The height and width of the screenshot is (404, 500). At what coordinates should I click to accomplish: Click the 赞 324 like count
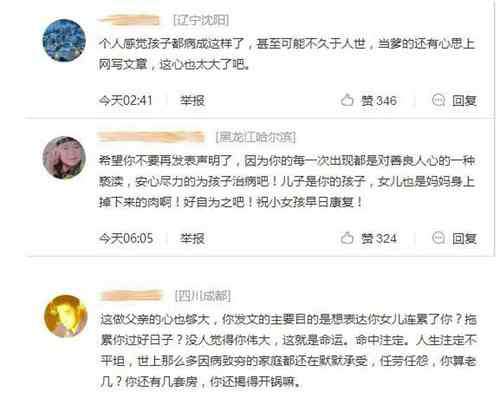click(x=379, y=238)
